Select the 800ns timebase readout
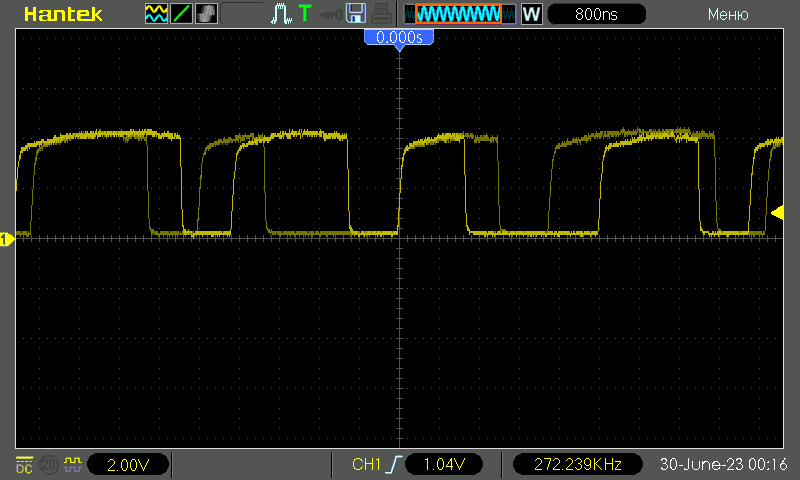This screenshot has height=480, width=800. [x=596, y=15]
